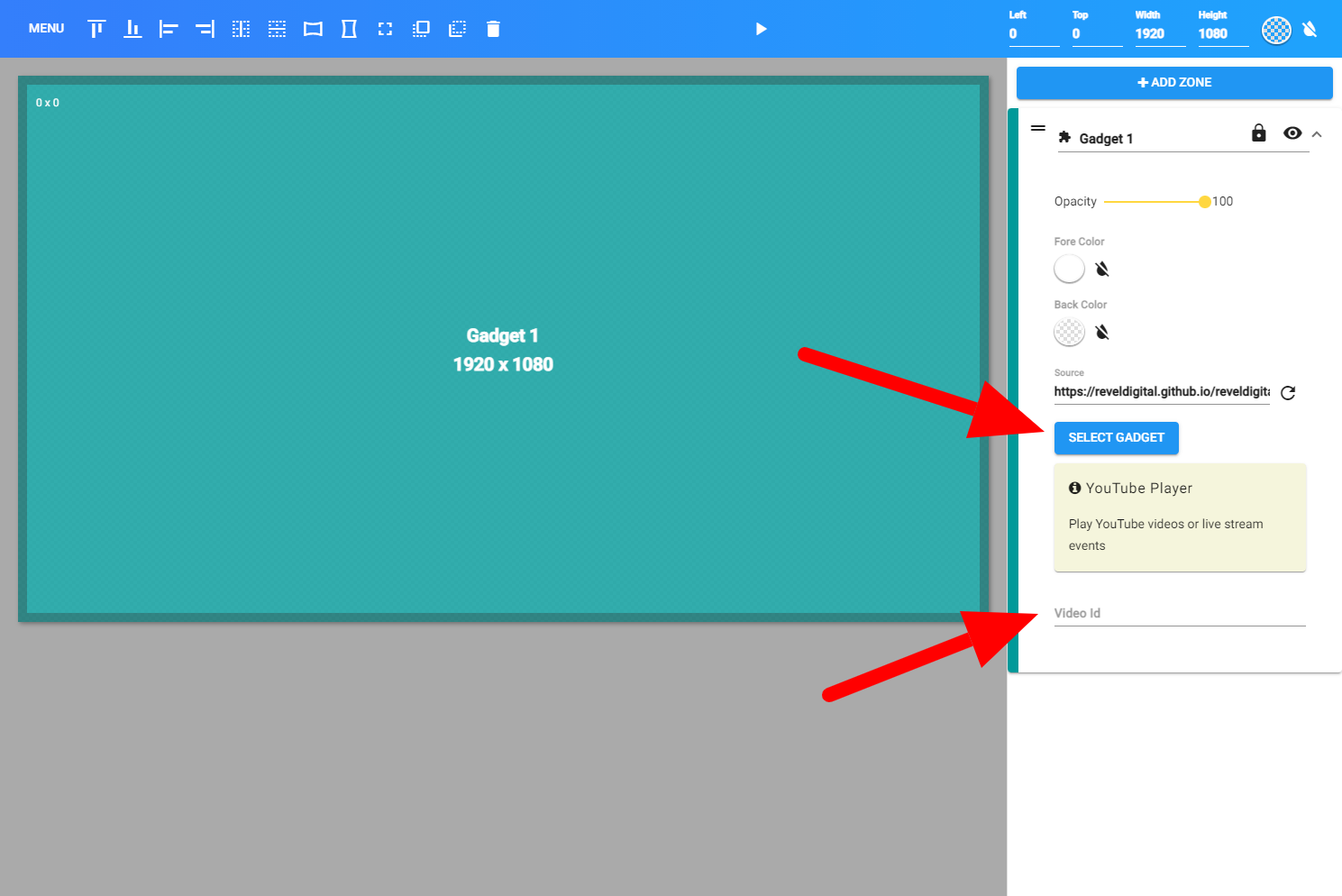
Task: Click the Select Gadget button
Action: click(x=1116, y=438)
